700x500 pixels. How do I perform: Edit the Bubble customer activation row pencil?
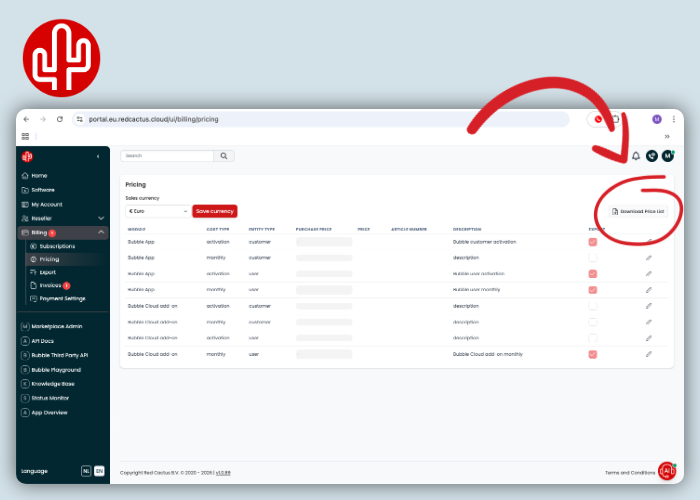(649, 242)
